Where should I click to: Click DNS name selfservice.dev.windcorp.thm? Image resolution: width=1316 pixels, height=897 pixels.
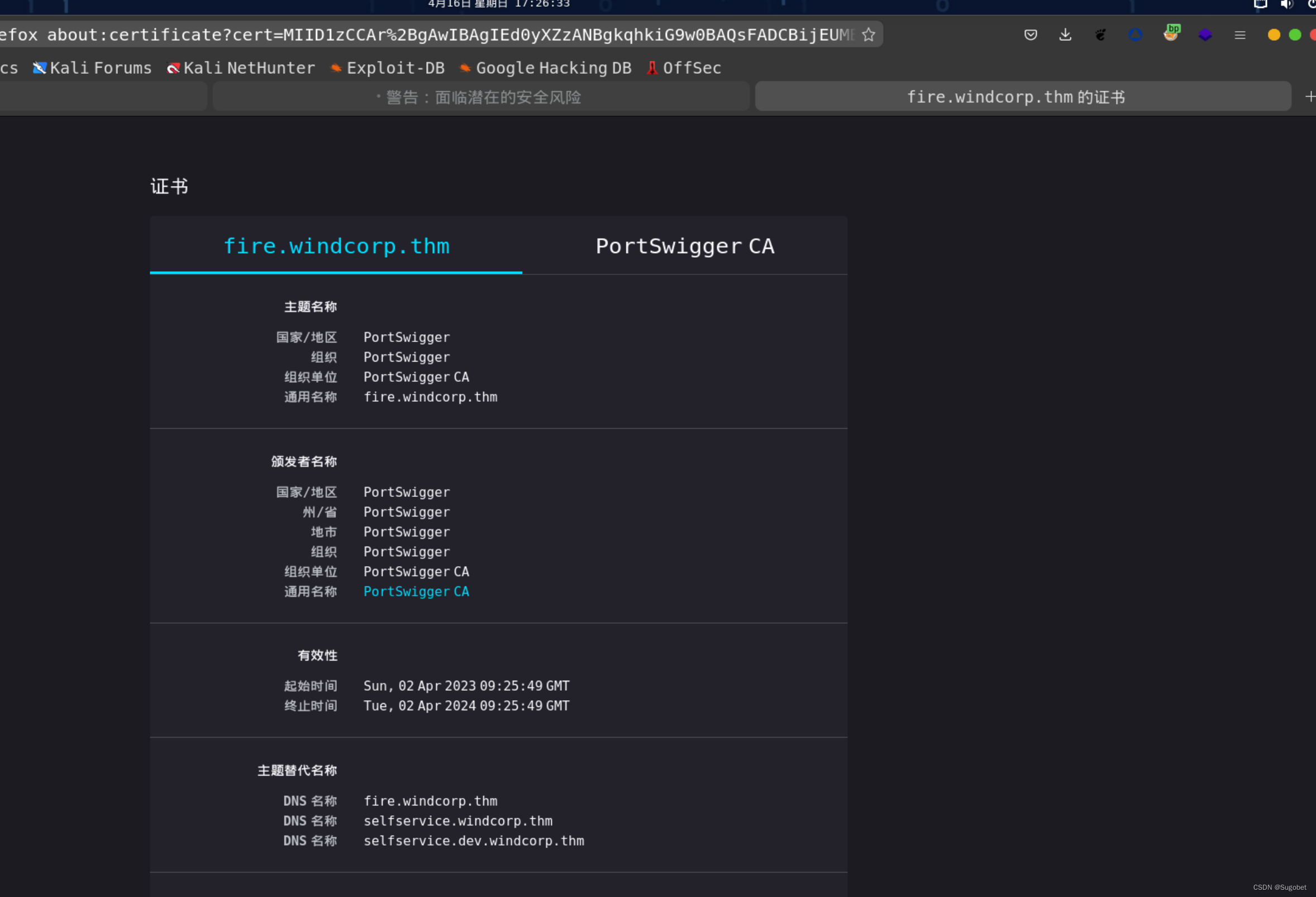tap(474, 841)
